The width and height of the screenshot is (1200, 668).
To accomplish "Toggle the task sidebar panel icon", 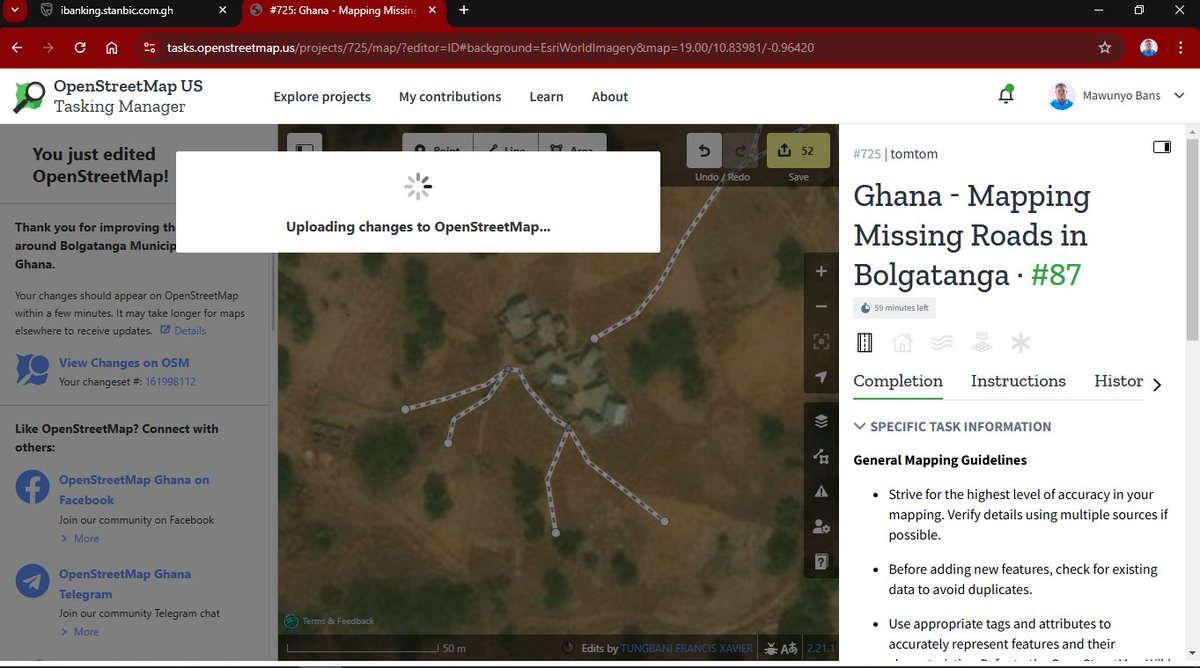I will click(x=1161, y=147).
